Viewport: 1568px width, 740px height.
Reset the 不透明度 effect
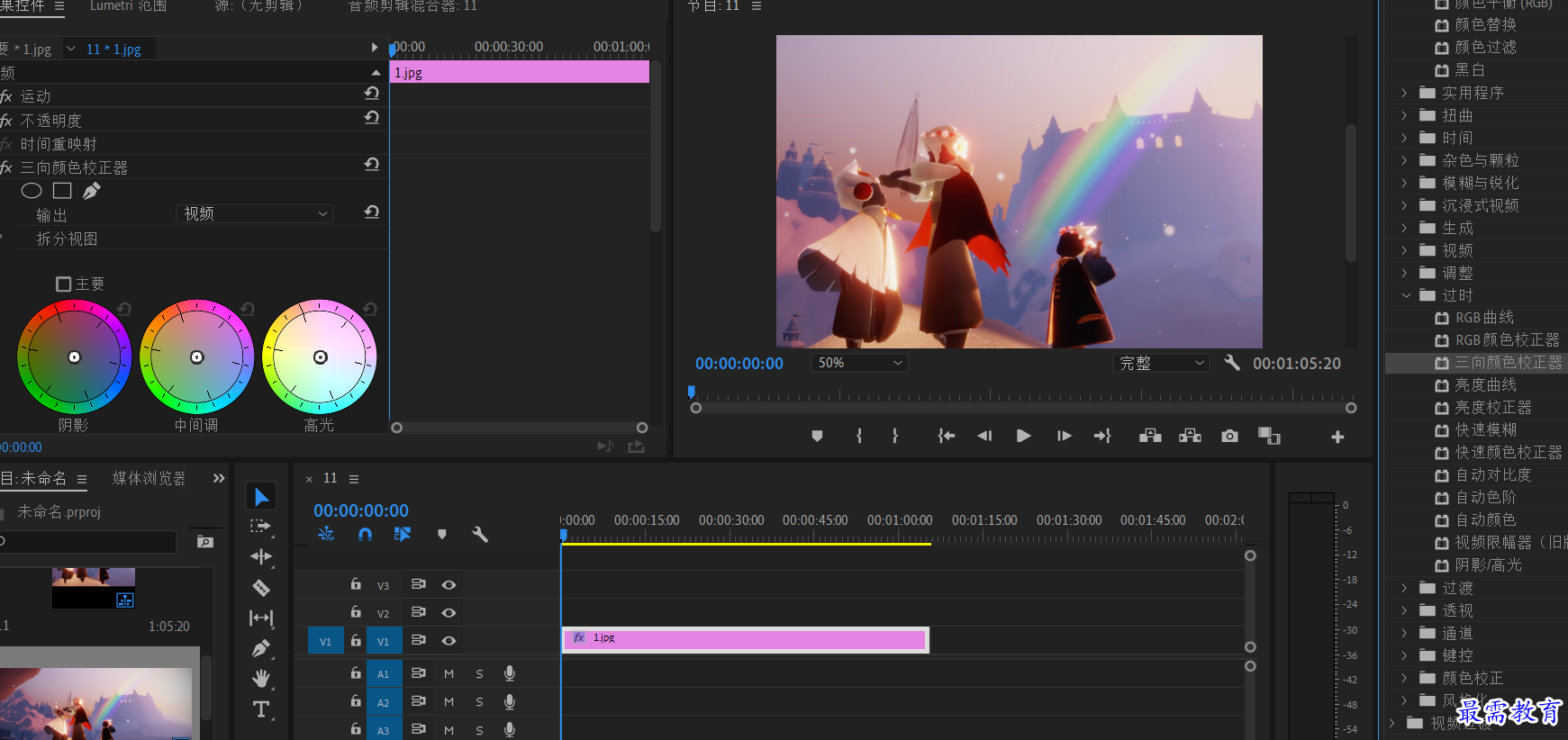371,117
